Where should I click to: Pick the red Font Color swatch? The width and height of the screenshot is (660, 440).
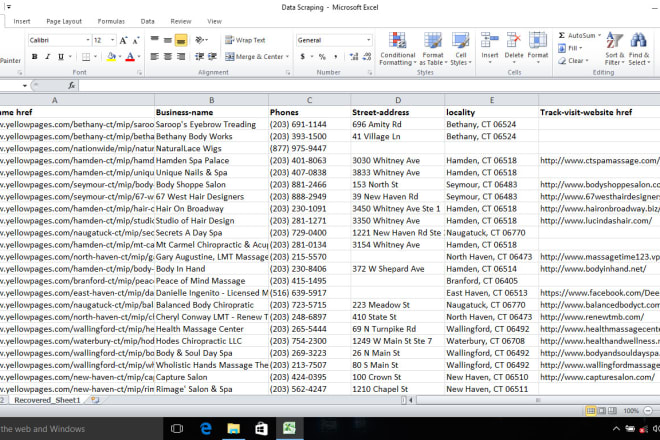click(x=130, y=56)
